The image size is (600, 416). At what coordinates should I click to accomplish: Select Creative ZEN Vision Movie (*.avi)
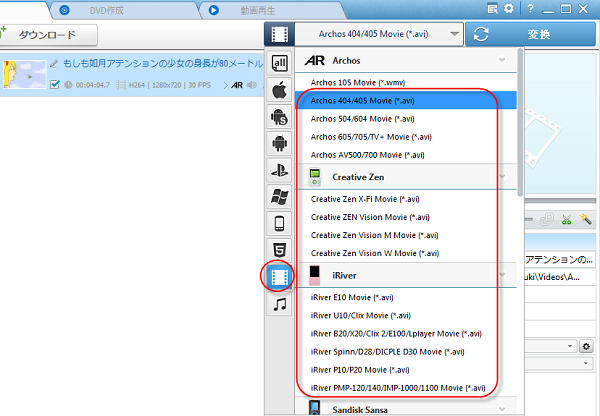coord(406,217)
